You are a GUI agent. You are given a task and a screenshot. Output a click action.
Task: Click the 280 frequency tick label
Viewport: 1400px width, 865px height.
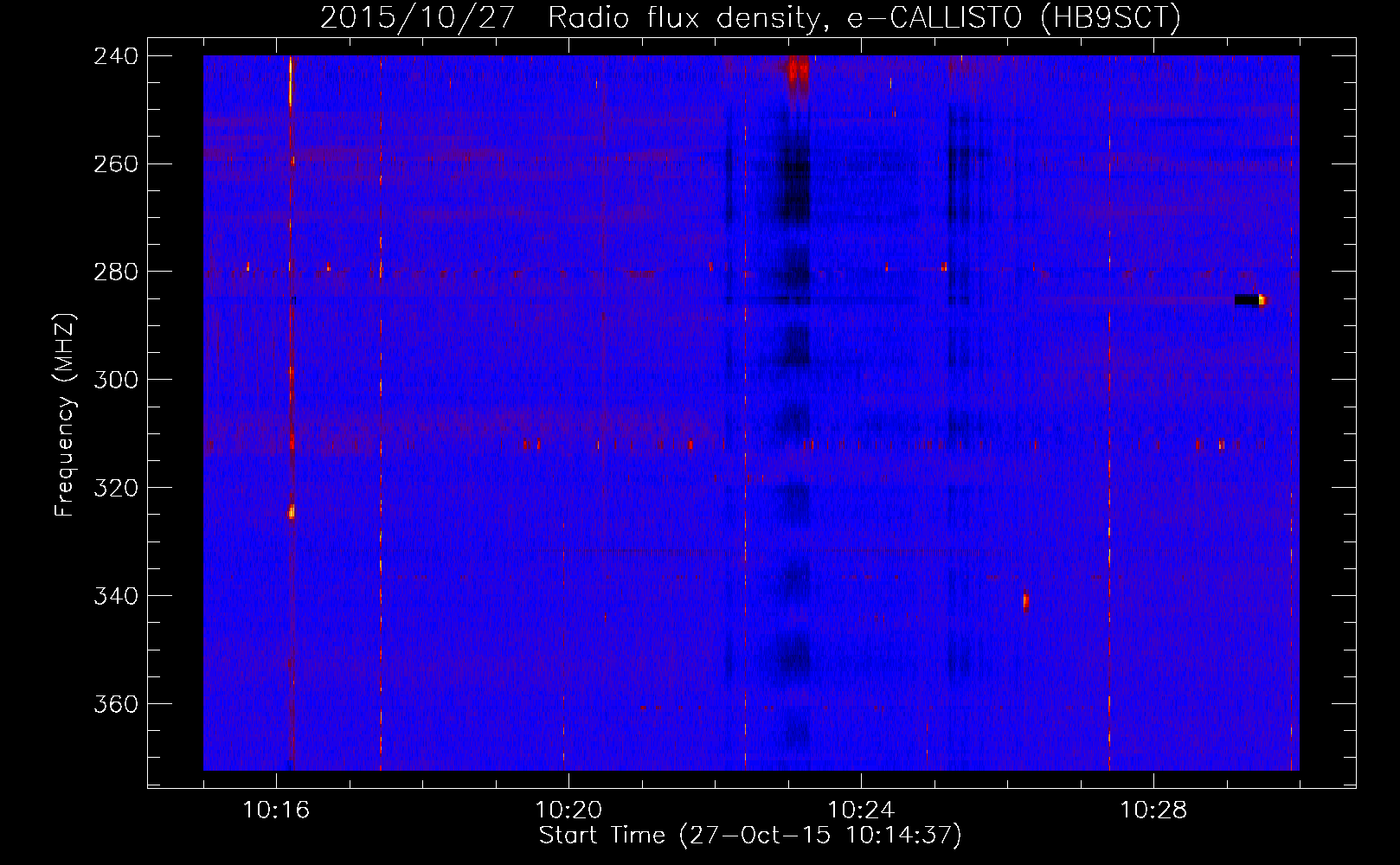tap(116, 272)
